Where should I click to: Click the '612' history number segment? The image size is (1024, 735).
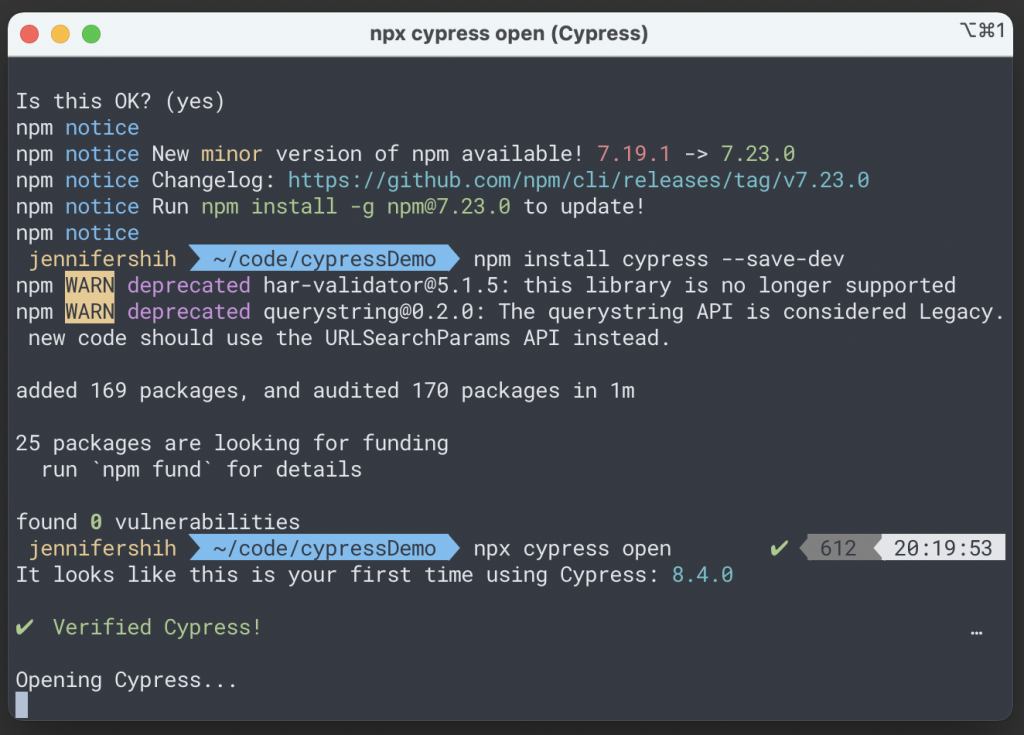(838, 548)
